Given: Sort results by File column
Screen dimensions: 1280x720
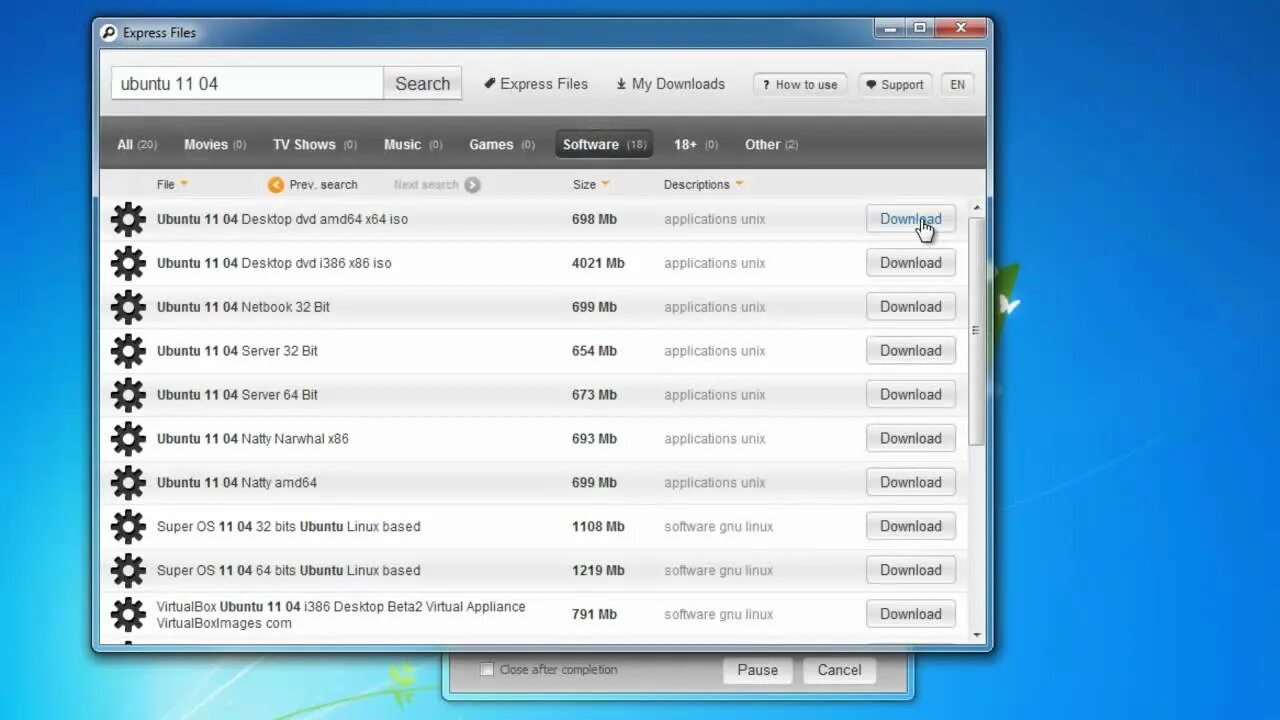Looking at the screenshot, I should 172,185.
